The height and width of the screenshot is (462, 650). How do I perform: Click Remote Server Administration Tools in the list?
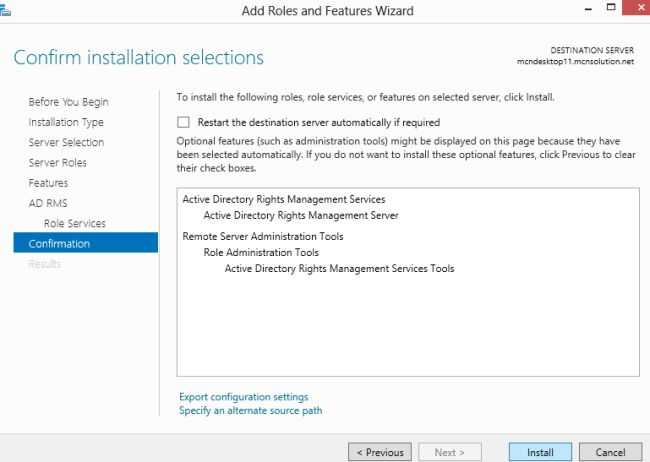[262, 237]
